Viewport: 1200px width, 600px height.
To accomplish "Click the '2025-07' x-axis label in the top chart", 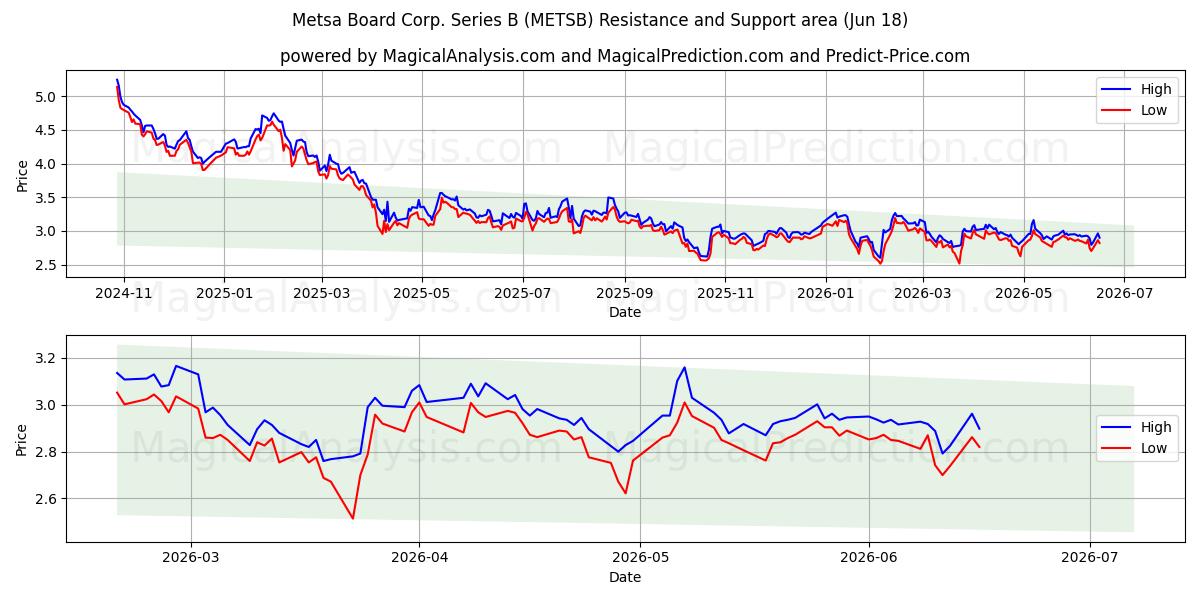I will [x=522, y=293].
